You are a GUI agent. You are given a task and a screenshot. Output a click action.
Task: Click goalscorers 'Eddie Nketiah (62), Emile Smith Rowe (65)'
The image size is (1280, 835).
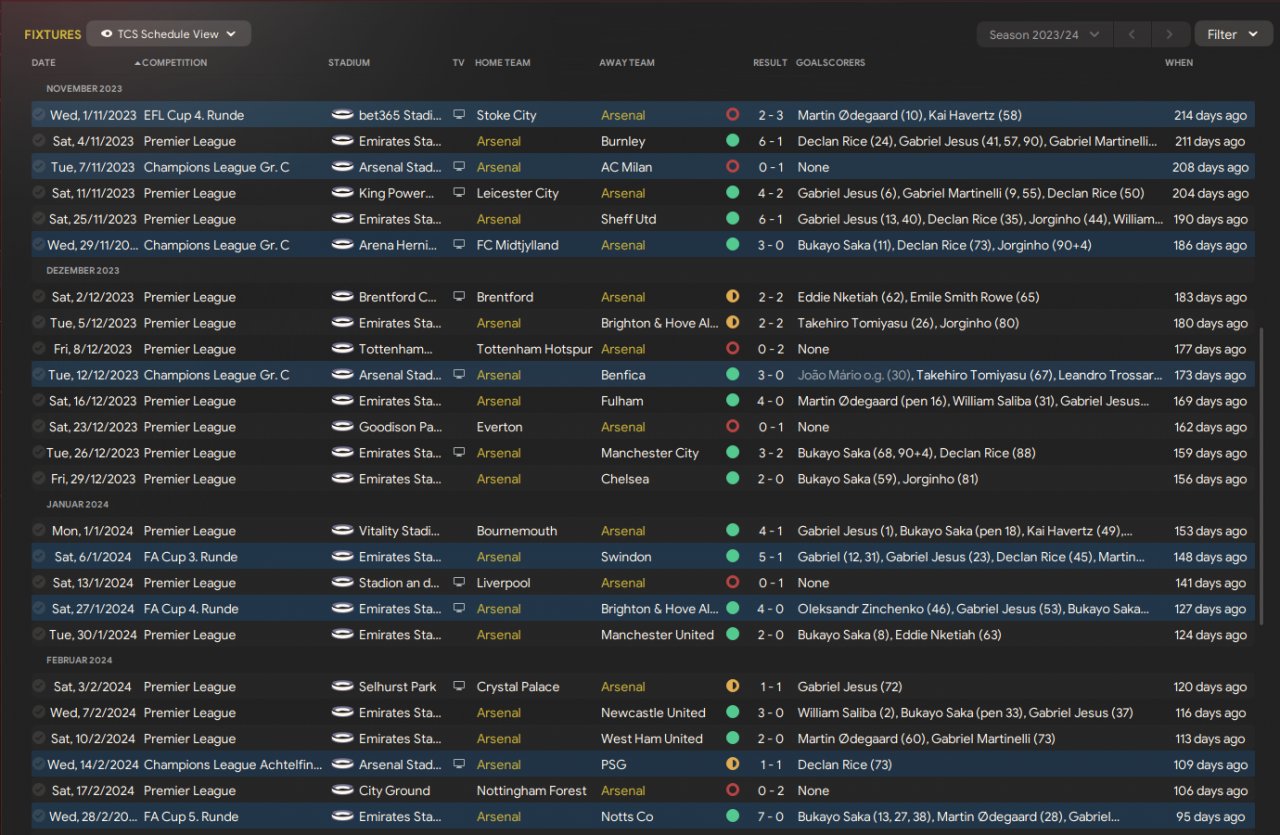(x=918, y=297)
